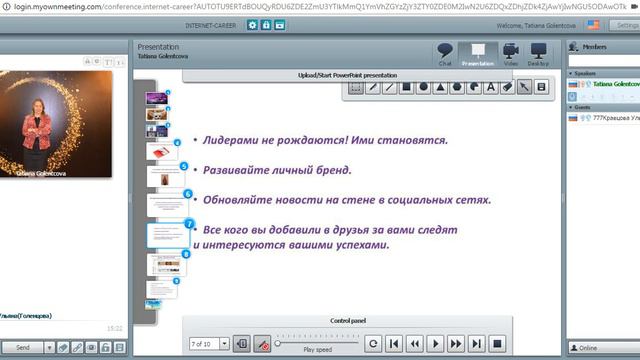Select the rectangular selection tool
Screen dimensions: 640x360
click(x=356, y=87)
